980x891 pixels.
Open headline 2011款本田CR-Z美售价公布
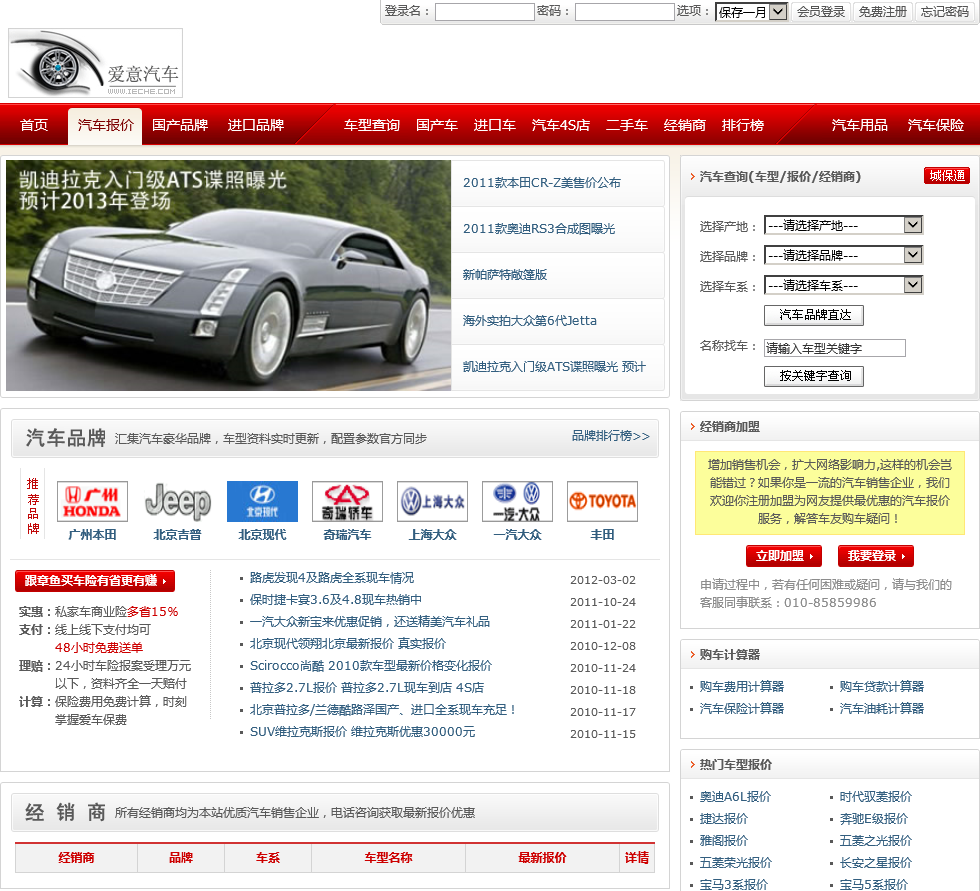541,182
